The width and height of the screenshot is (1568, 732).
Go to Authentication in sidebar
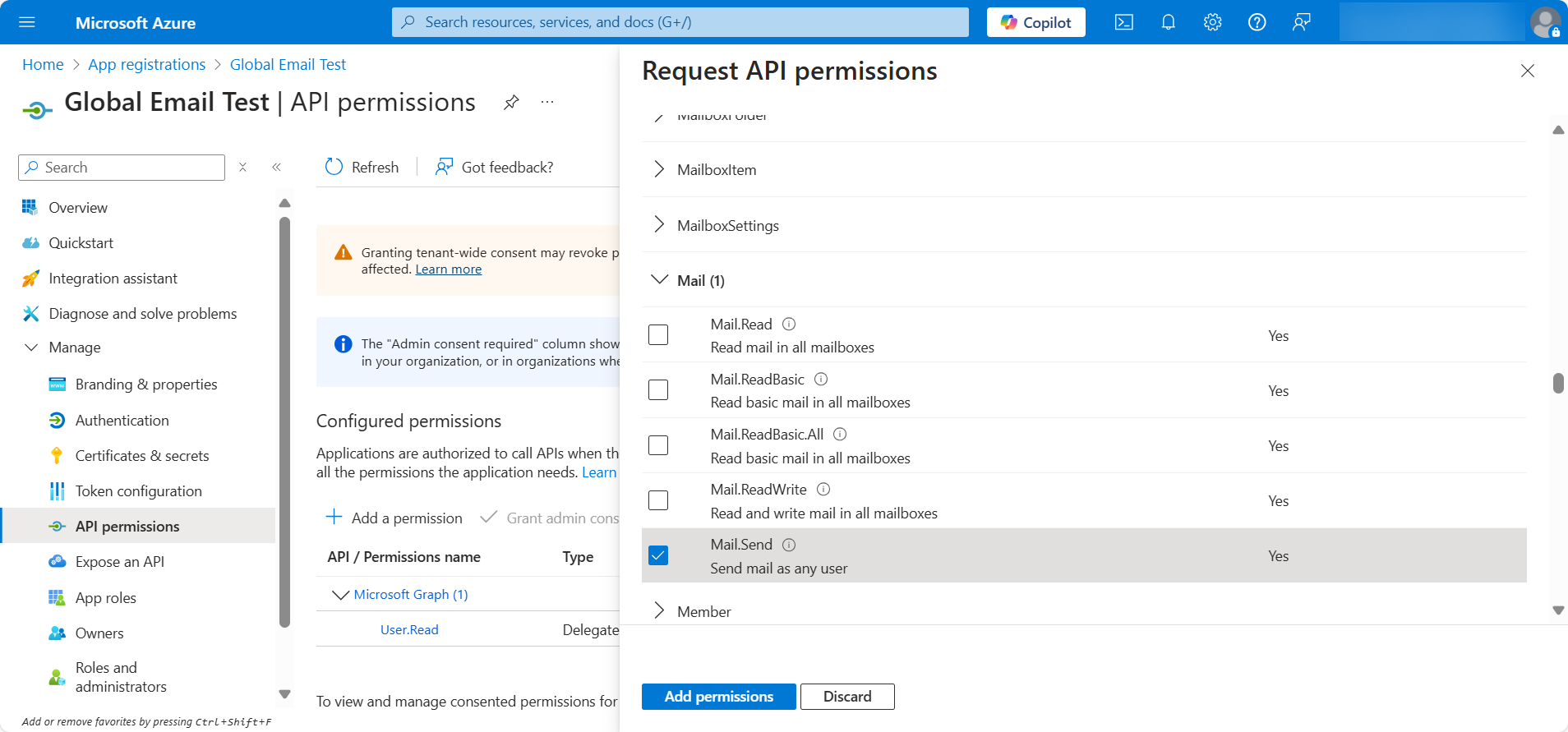pos(122,421)
